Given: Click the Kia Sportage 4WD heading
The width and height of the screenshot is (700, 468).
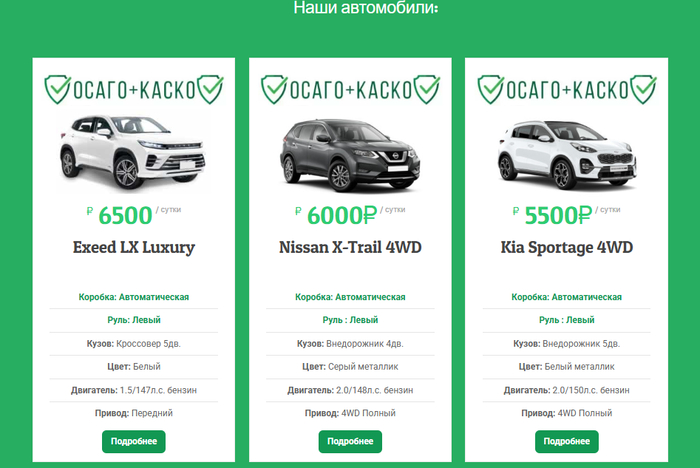Looking at the screenshot, I should (x=567, y=247).
